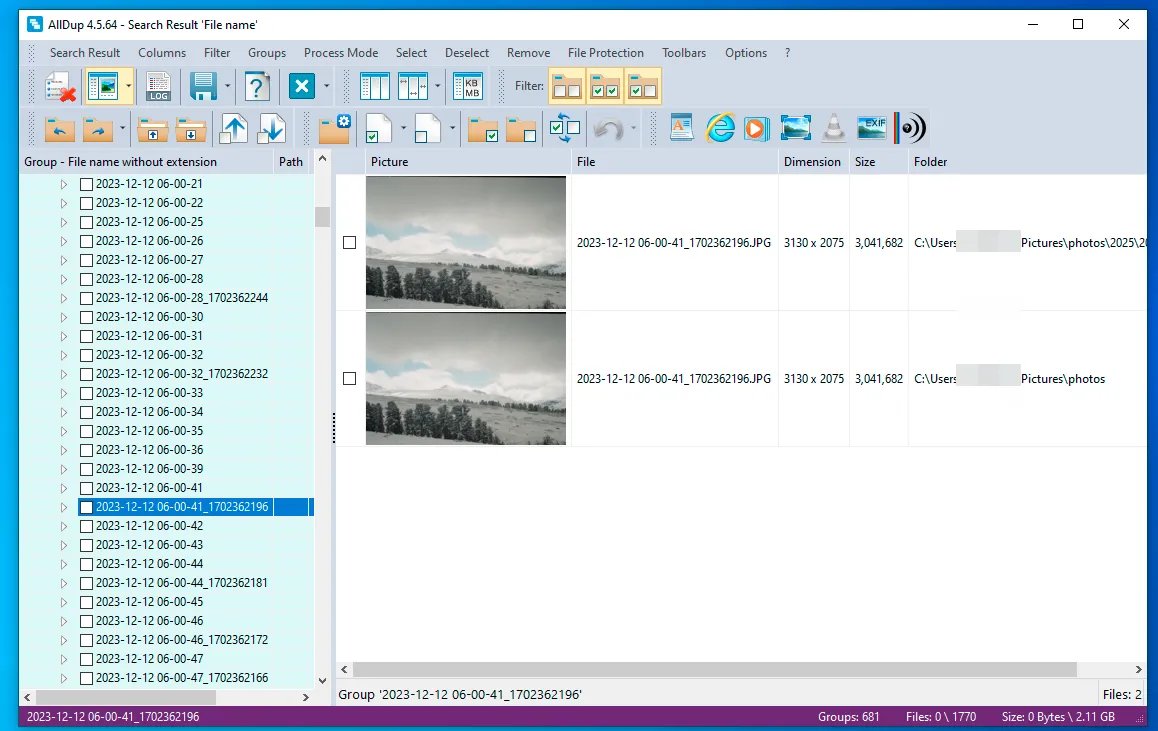Viewport: 1158px width, 731px height.
Task: Click the blue X remove icon
Action: (x=301, y=87)
